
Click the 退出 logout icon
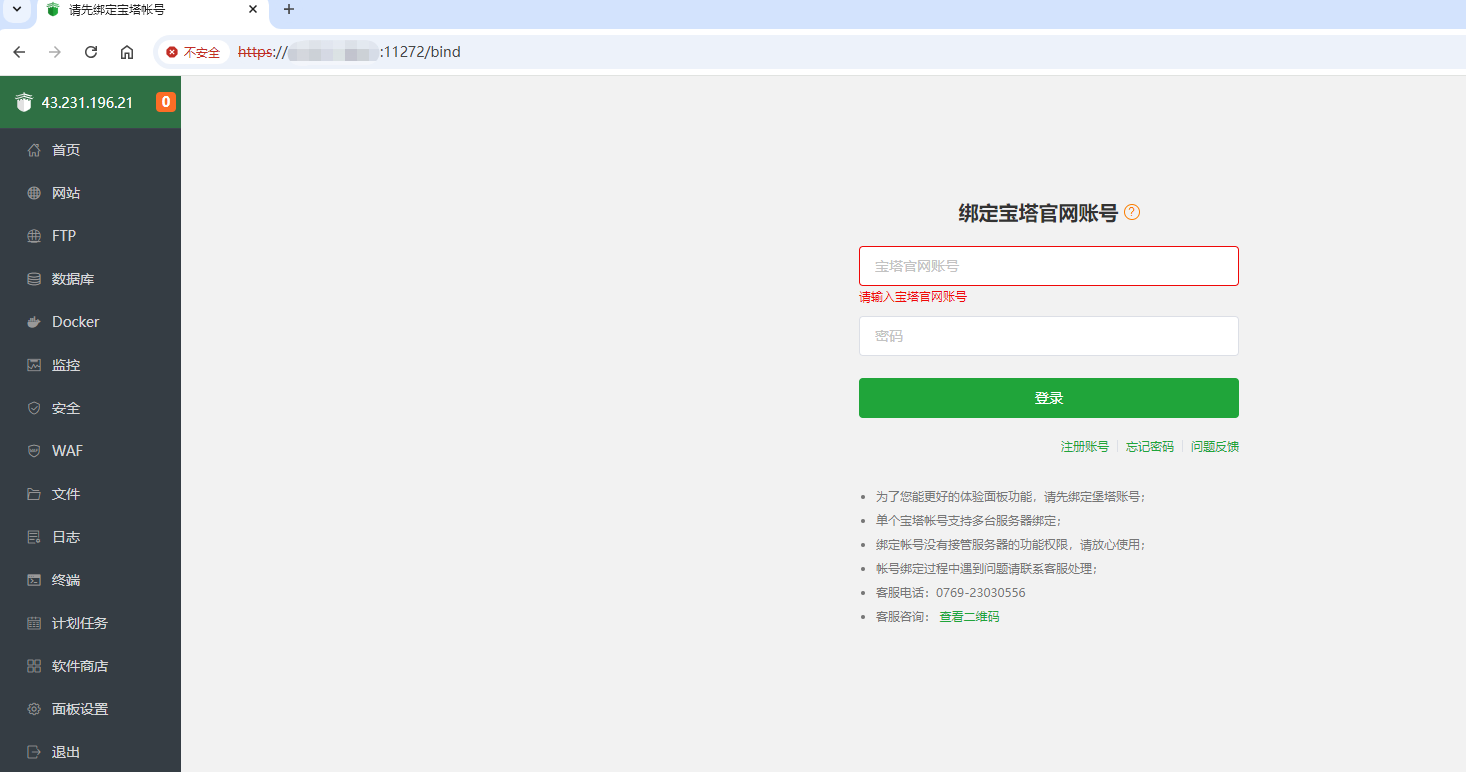[x=34, y=752]
